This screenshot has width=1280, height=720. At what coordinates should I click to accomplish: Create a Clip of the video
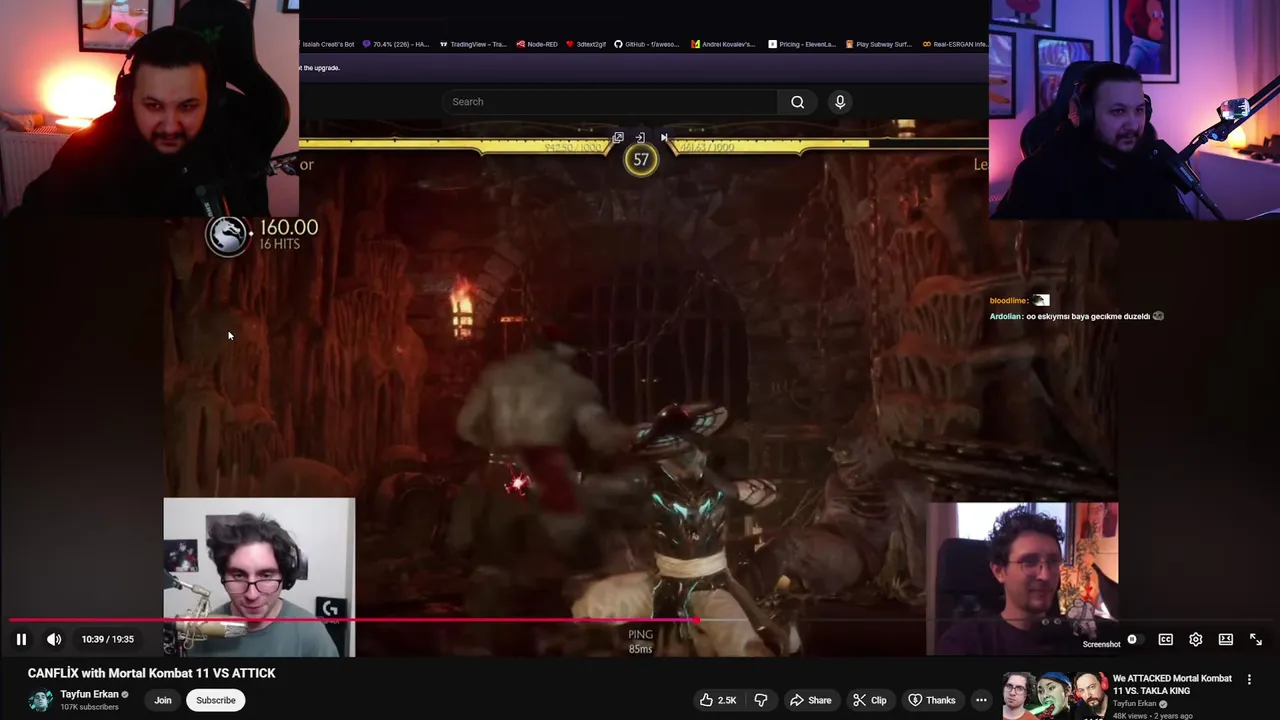pyautogui.click(x=869, y=700)
